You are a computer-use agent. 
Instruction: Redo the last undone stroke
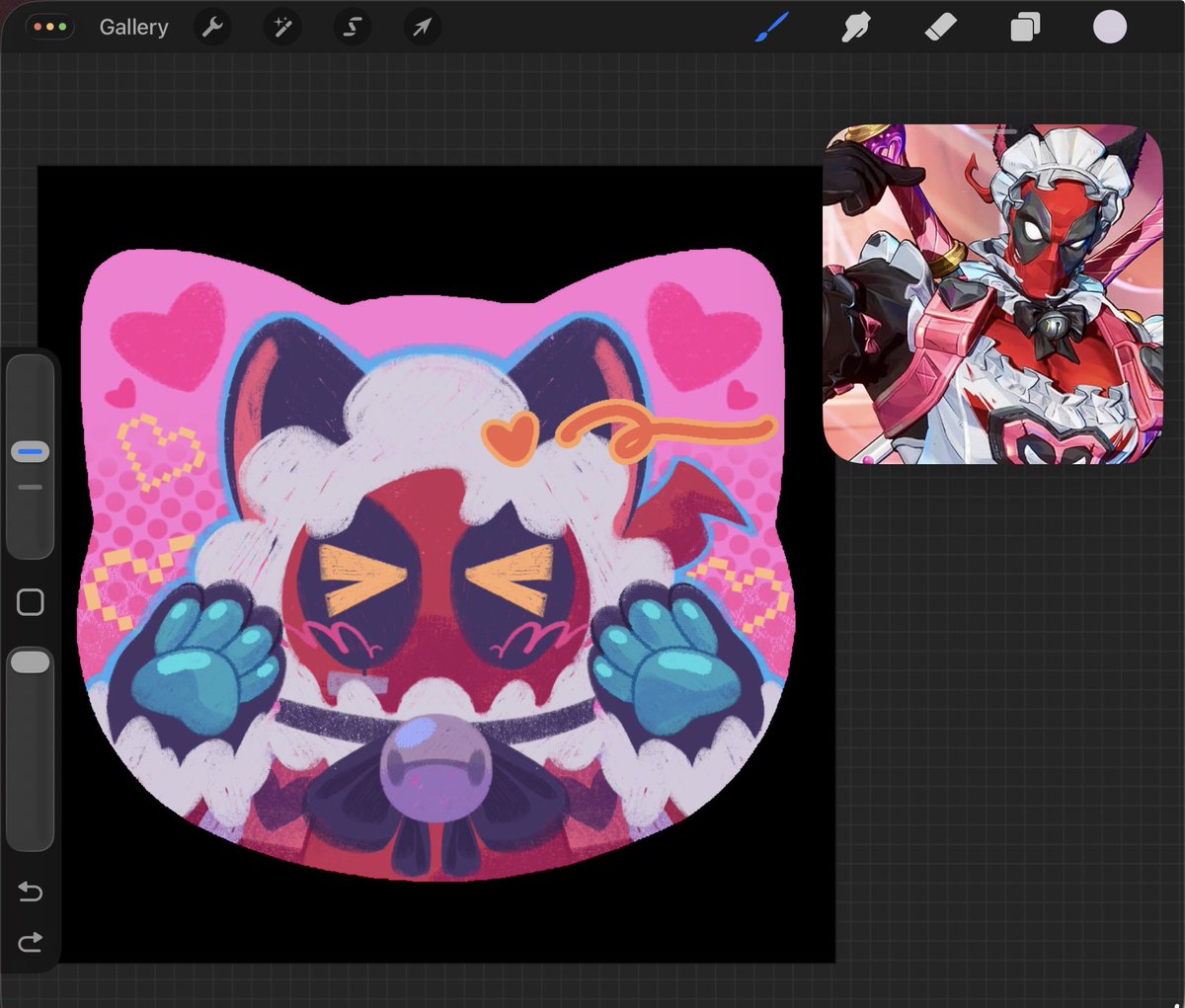[31, 943]
